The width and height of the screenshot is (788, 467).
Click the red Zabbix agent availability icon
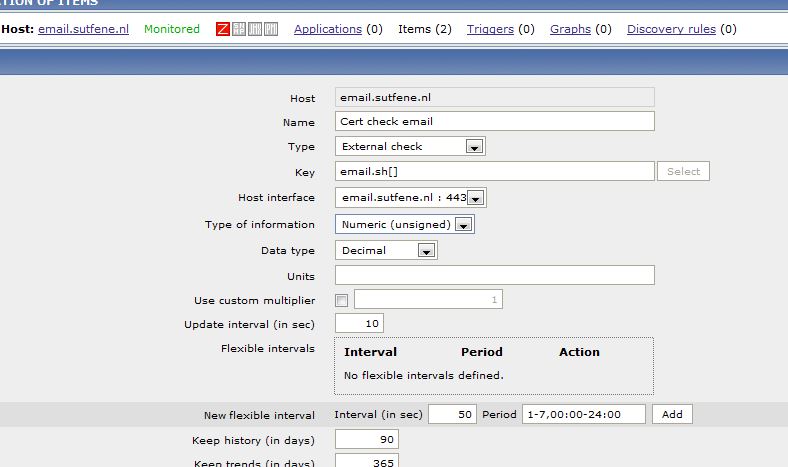click(x=223, y=29)
